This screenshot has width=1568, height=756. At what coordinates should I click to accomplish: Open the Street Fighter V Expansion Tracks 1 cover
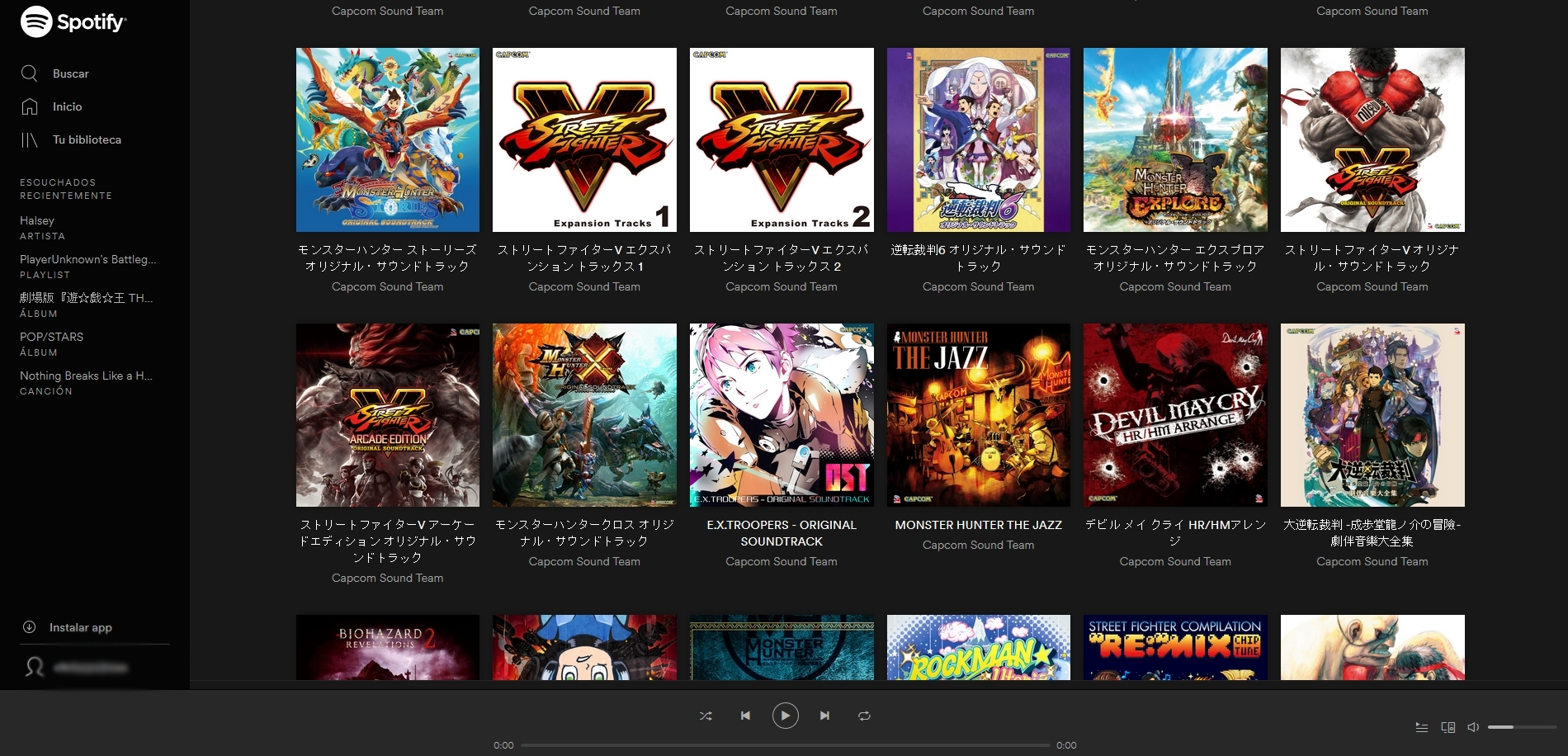click(x=584, y=139)
